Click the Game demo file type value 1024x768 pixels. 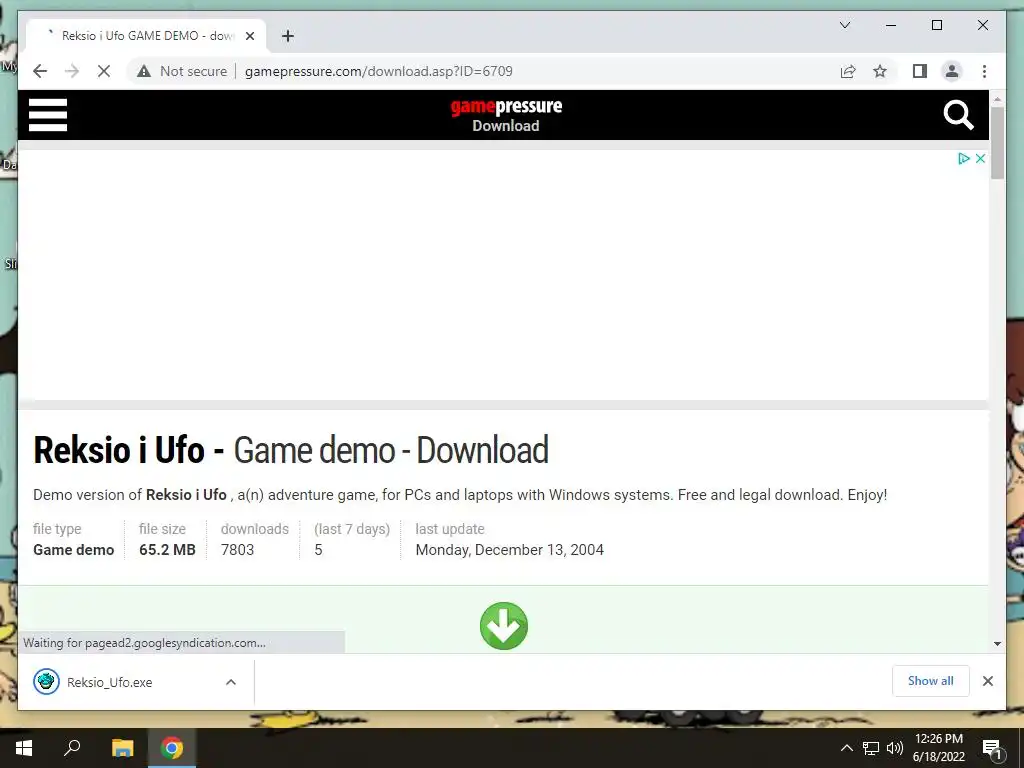point(73,550)
